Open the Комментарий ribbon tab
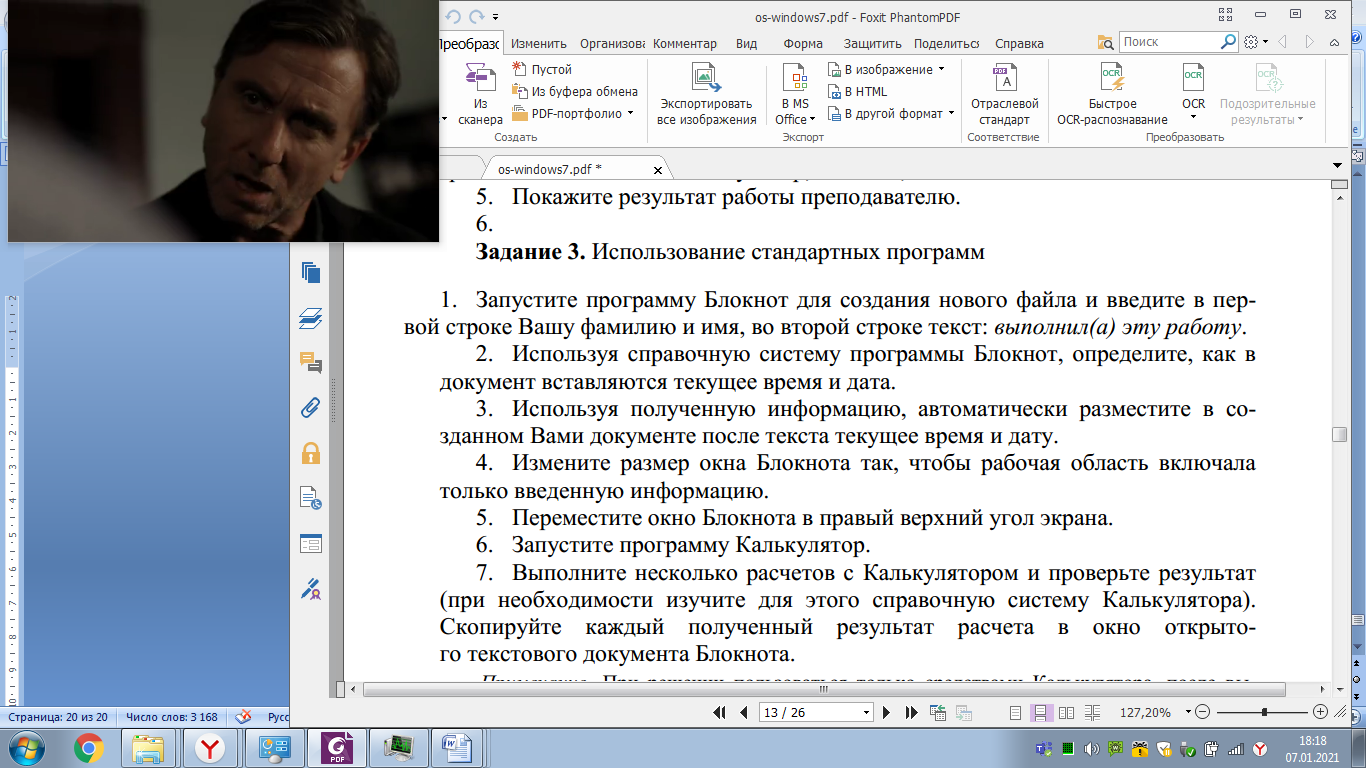This screenshot has height=768, width=1366. tap(685, 43)
